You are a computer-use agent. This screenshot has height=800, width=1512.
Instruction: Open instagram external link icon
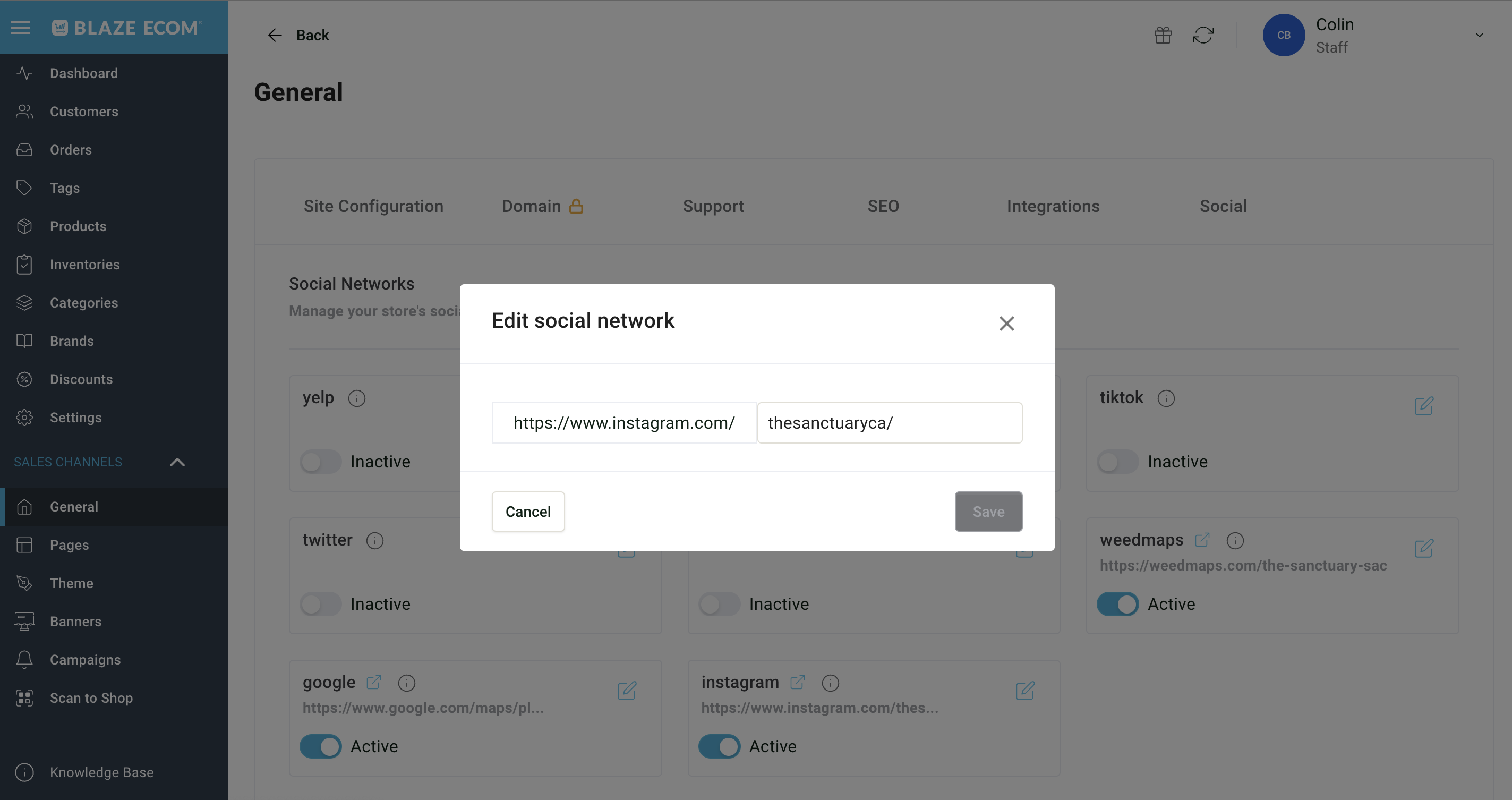point(797,682)
